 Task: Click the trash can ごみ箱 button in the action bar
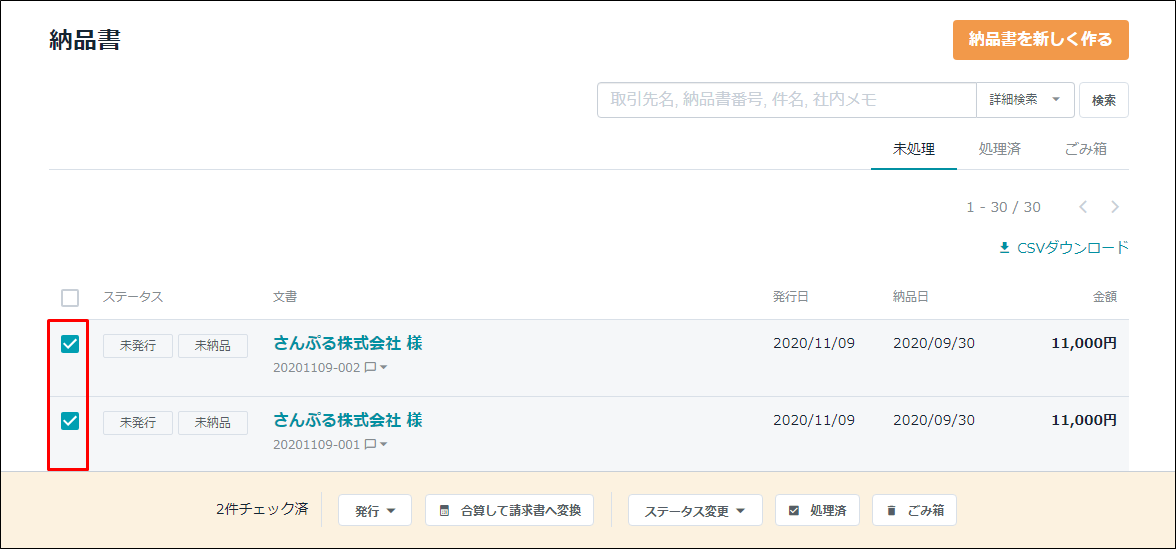point(914,511)
